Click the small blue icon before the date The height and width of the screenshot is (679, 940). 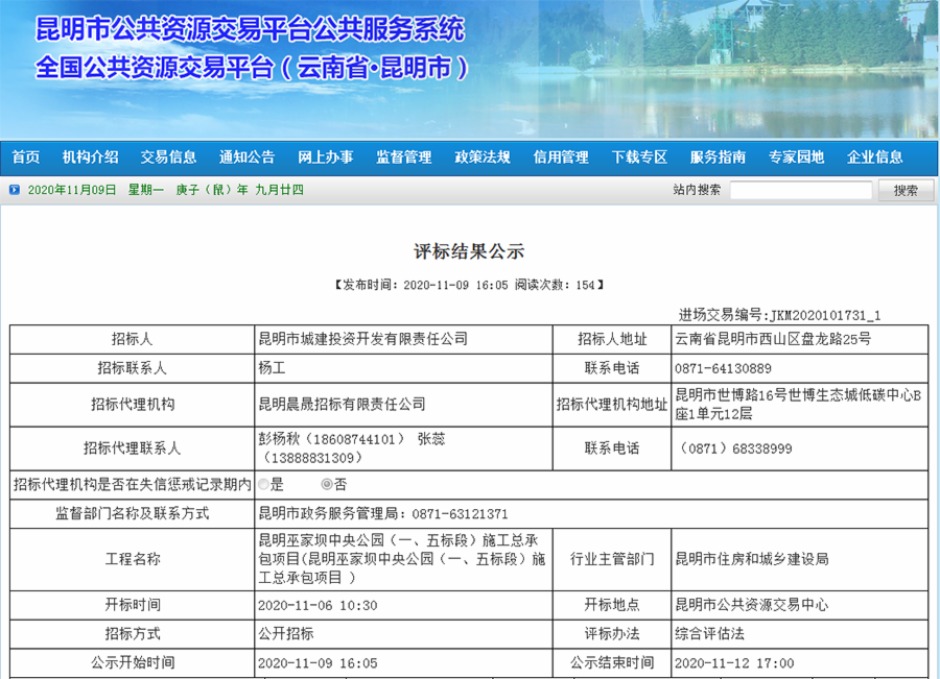[14, 190]
